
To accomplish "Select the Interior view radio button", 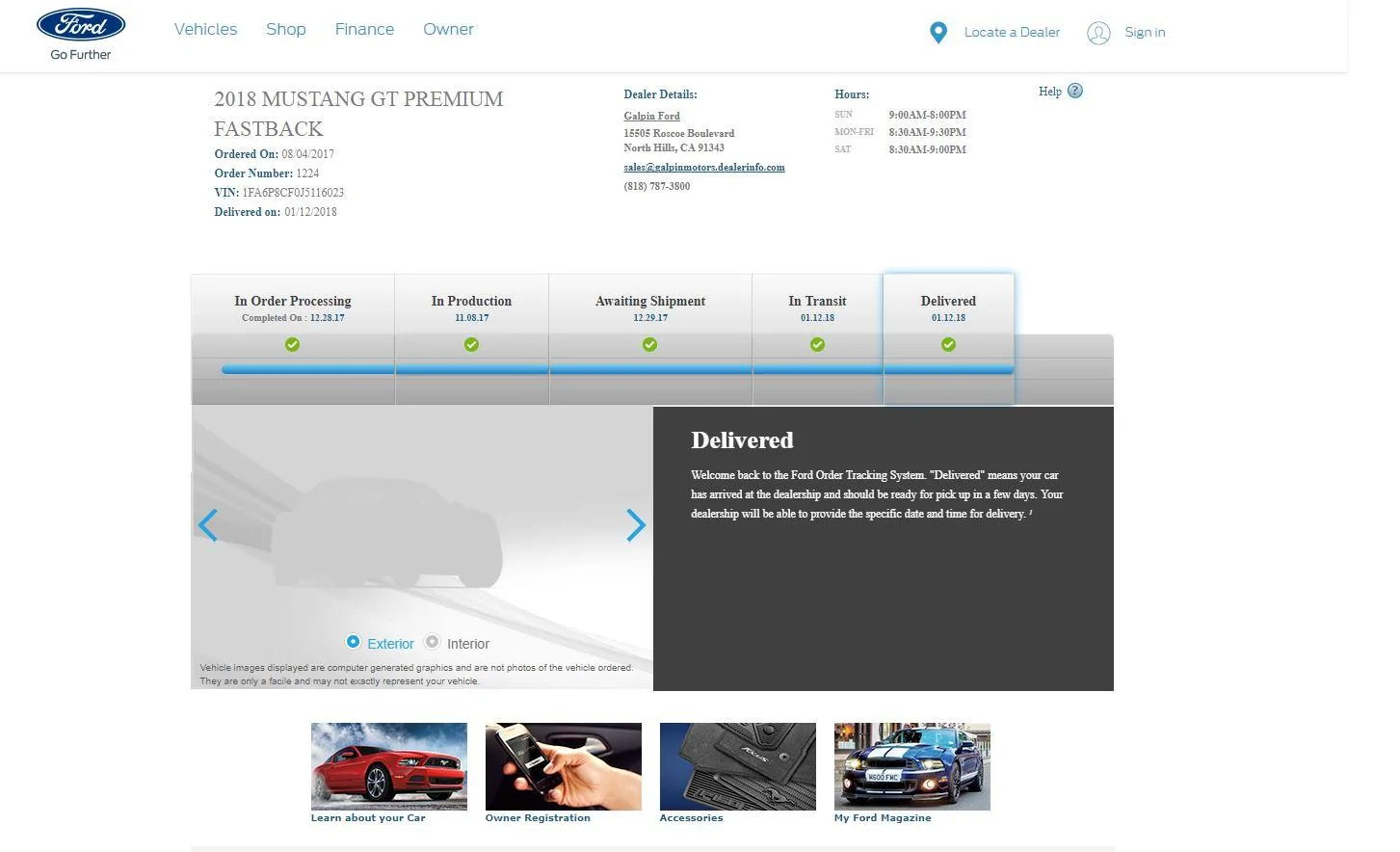I will [x=433, y=642].
